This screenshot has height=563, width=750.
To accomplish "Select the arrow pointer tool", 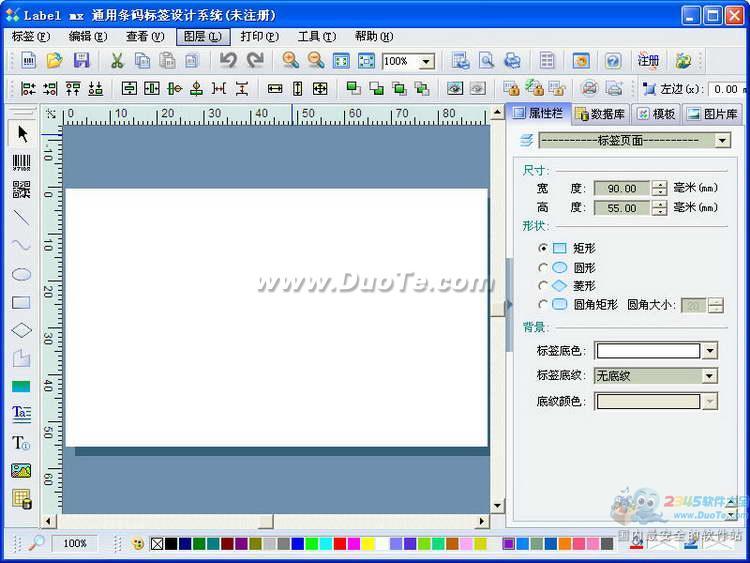I will 22,134.
